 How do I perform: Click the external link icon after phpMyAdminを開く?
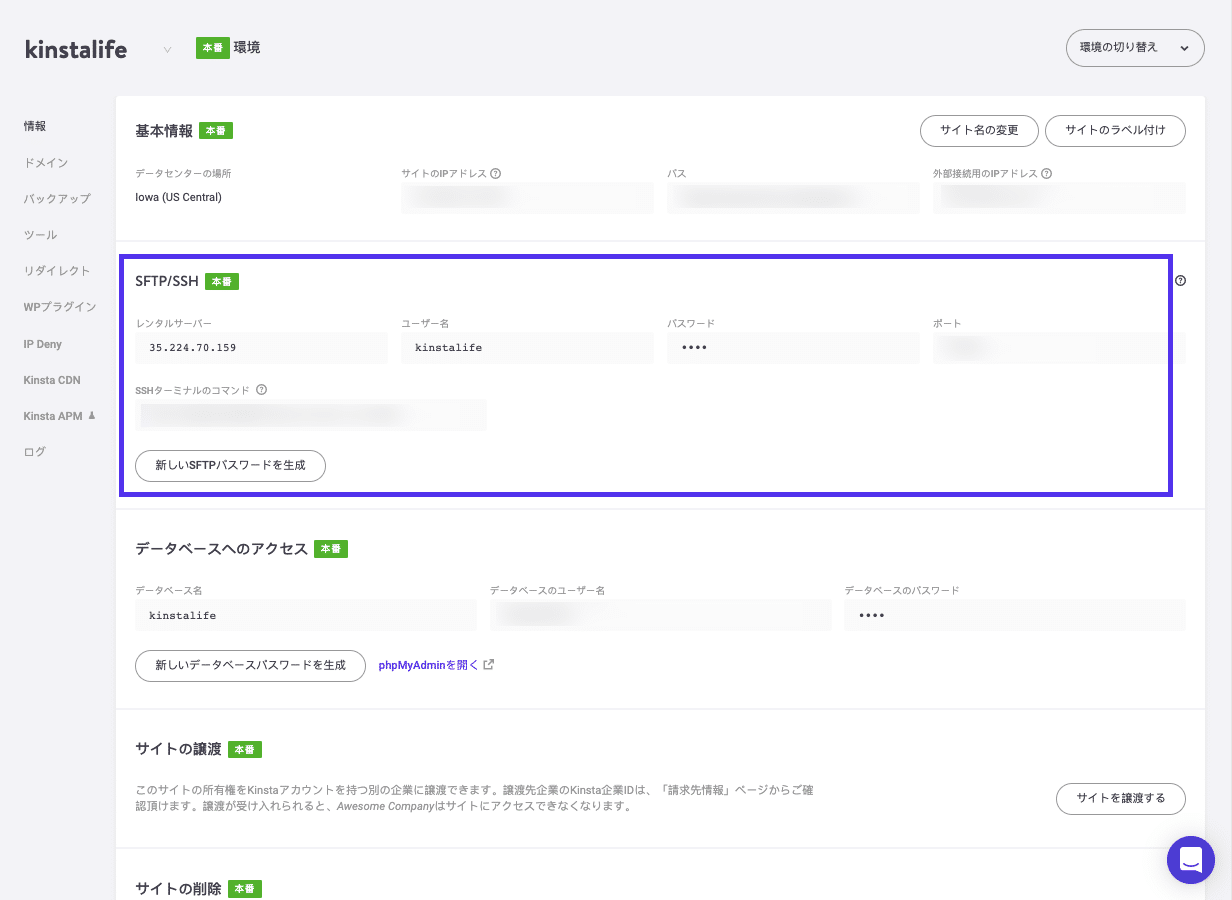point(487,664)
